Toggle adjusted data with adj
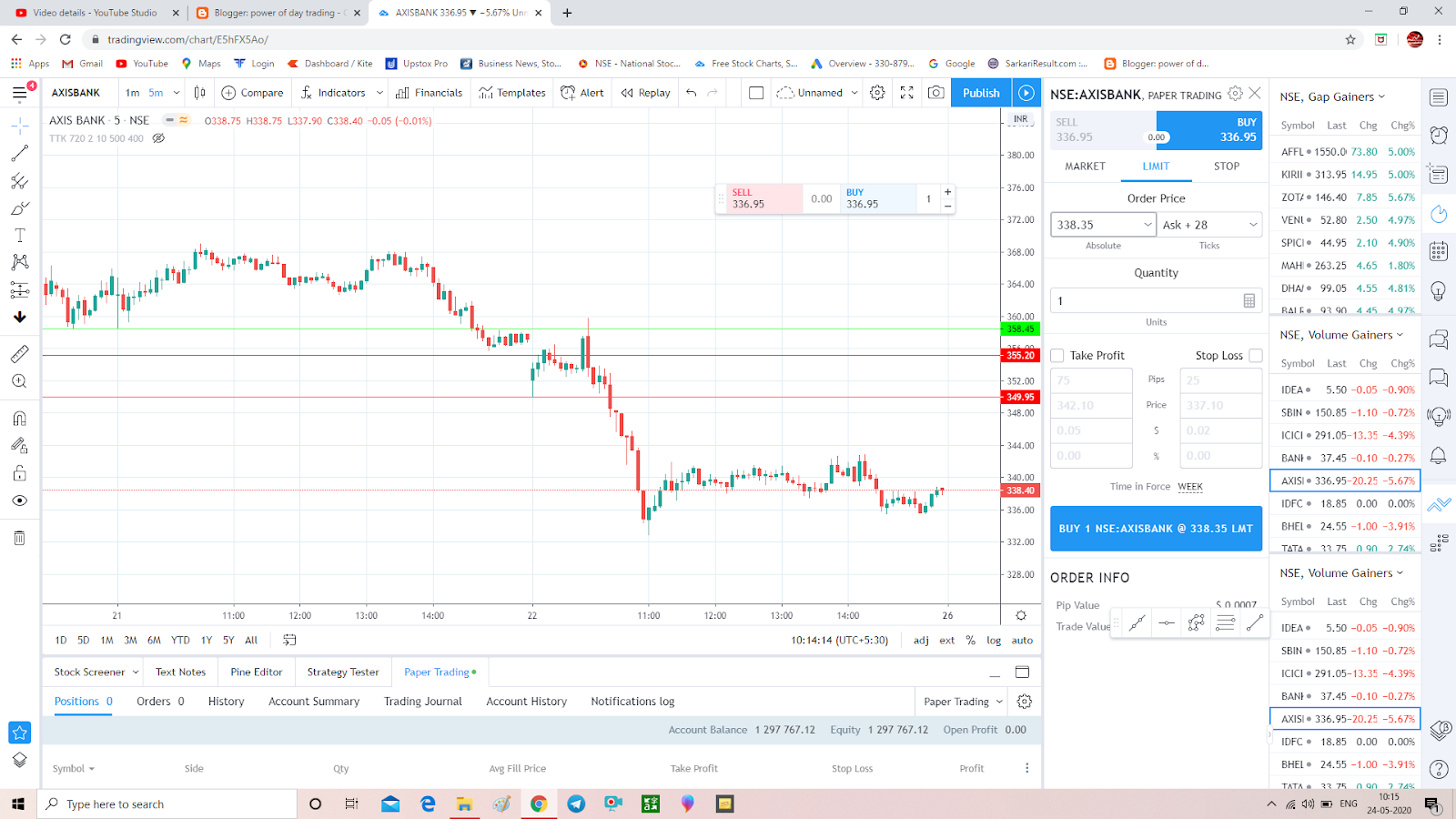The height and width of the screenshot is (819, 1456). pyautogui.click(x=921, y=641)
